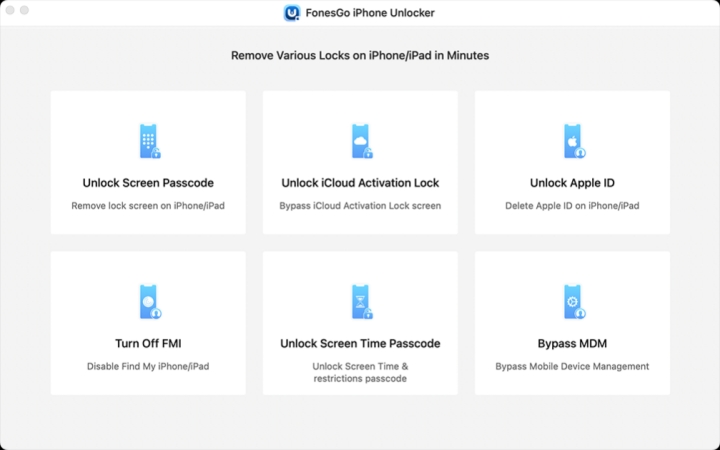Screen dimensions: 720x450
Task: Open the Unlock Screen Passcode title
Action: click(x=148, y=183)
